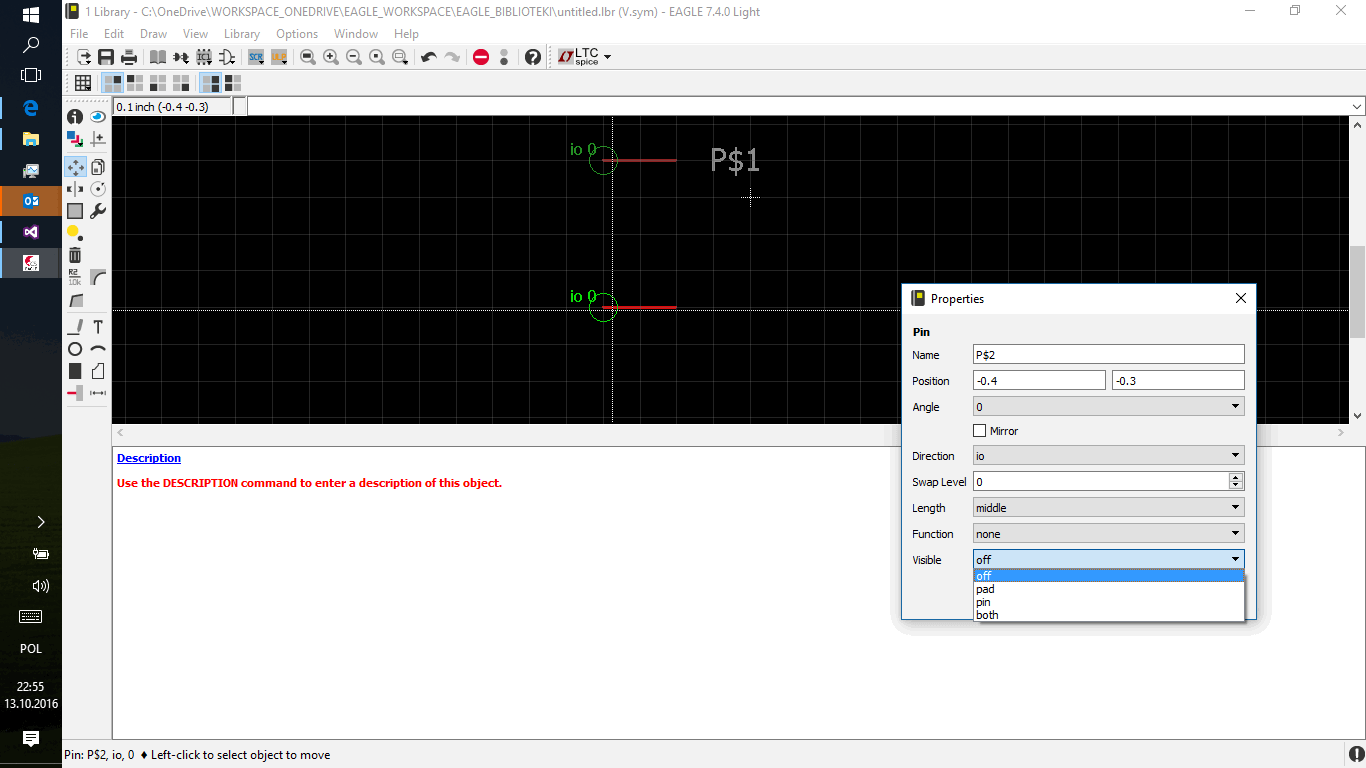This screenshot has height=768, width=1366.
Task: Click the P$1 pin label
Action: coord(735,160)
